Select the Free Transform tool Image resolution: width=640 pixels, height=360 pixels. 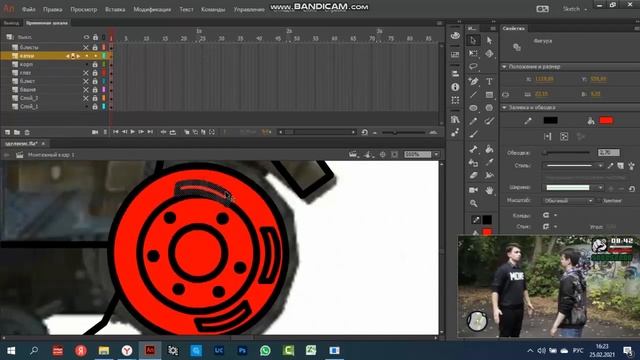point(473,53)
